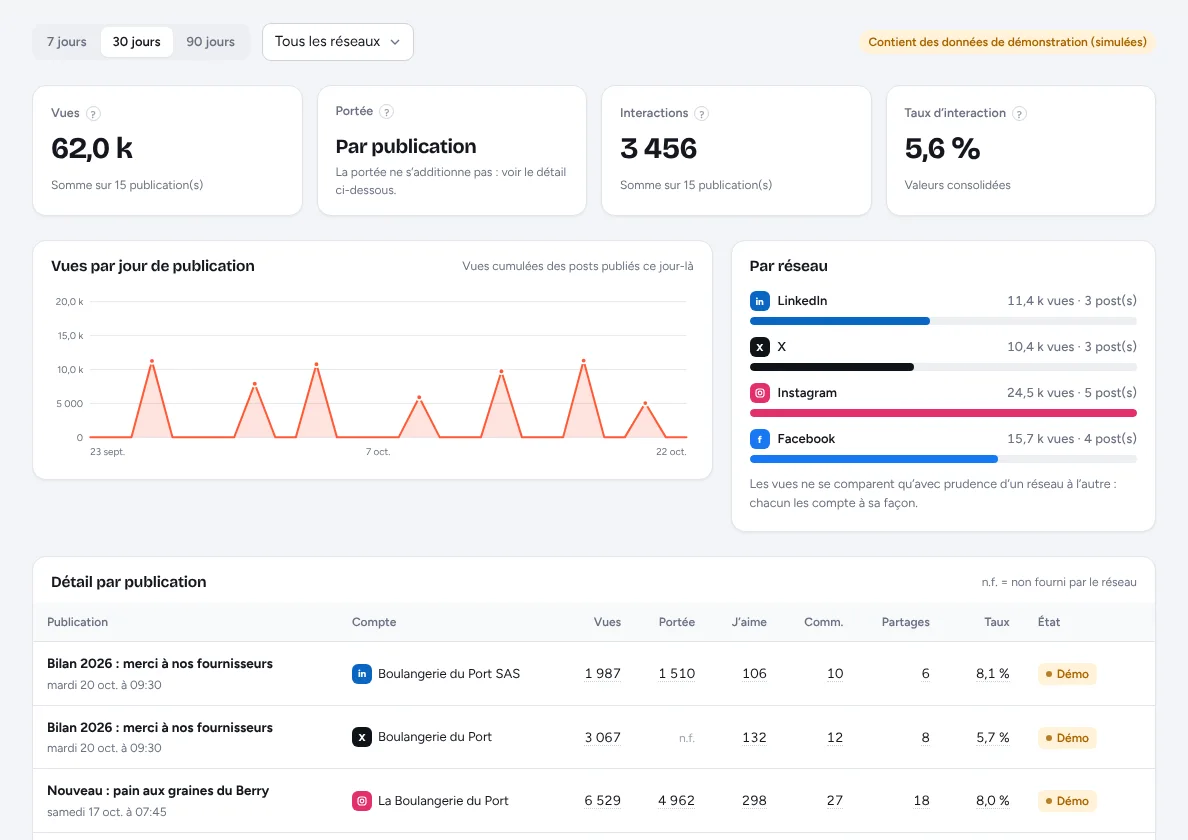Open the post 'Nouveau : pain aux graines du Berry'
1188x840 pixels.
click(158, 791)
